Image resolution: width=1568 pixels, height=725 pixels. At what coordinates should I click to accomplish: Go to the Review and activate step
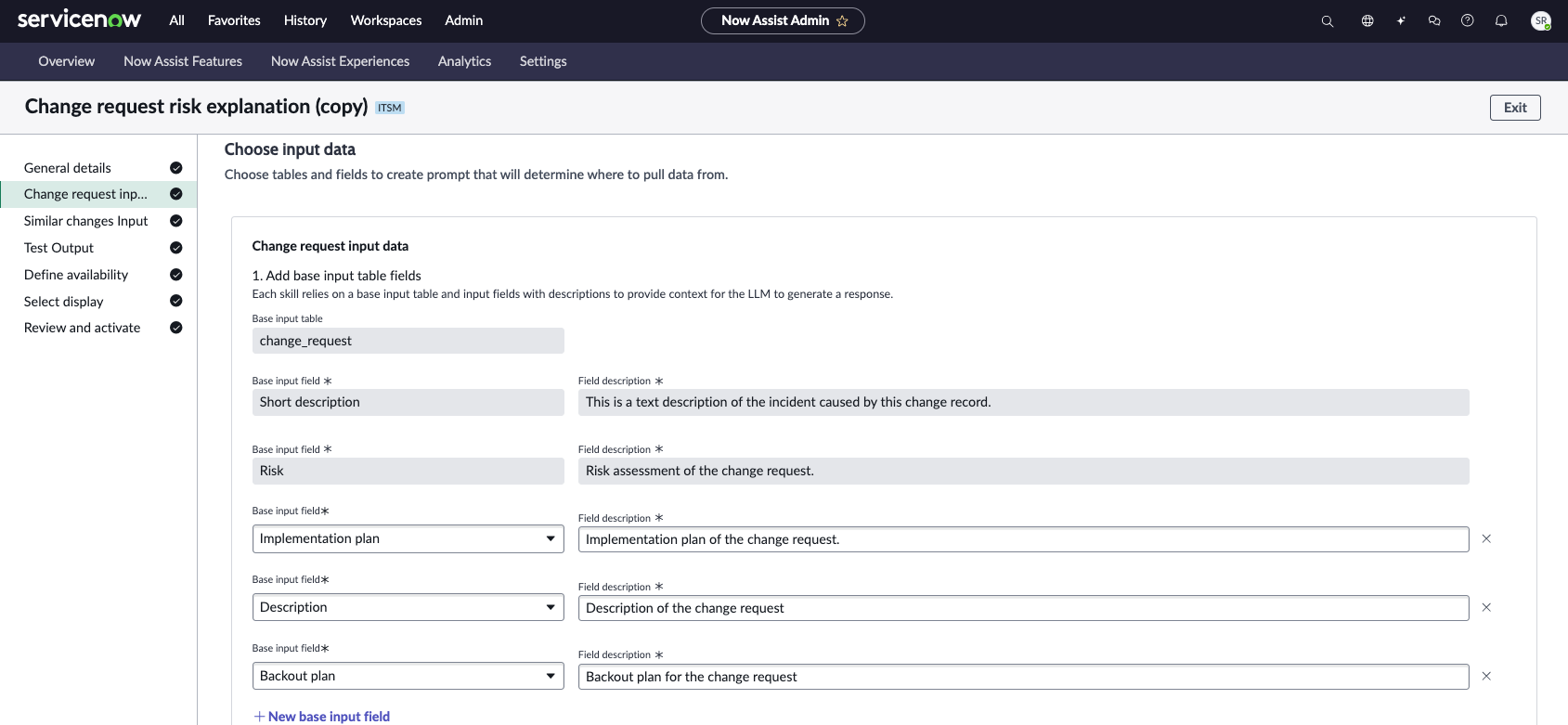point(98,328)
